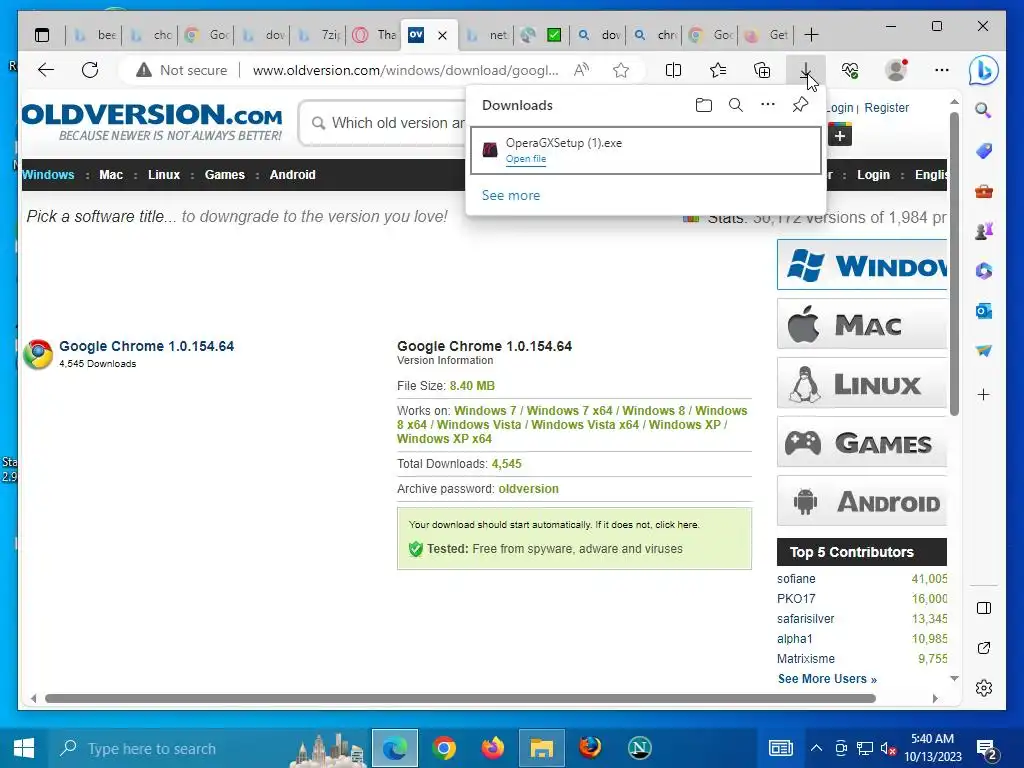Click the OldVersion.com logo
This screenshot has width=1024, height=768.
[x=152, y=121]
